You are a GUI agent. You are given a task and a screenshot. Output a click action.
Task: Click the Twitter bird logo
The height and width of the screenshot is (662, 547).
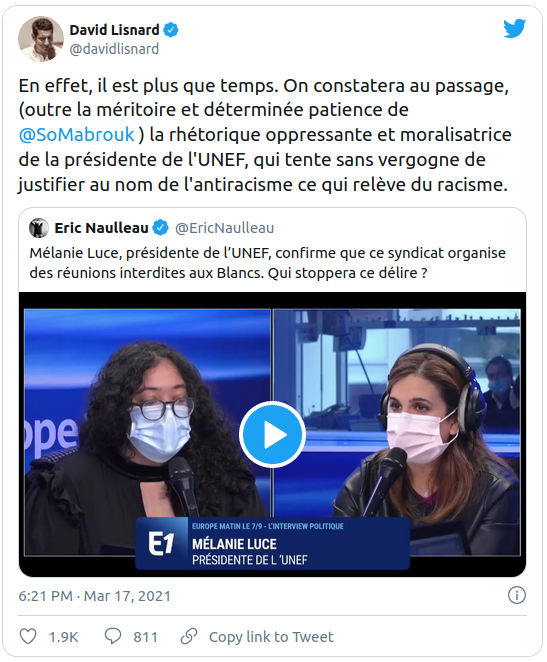pos(514,29)
